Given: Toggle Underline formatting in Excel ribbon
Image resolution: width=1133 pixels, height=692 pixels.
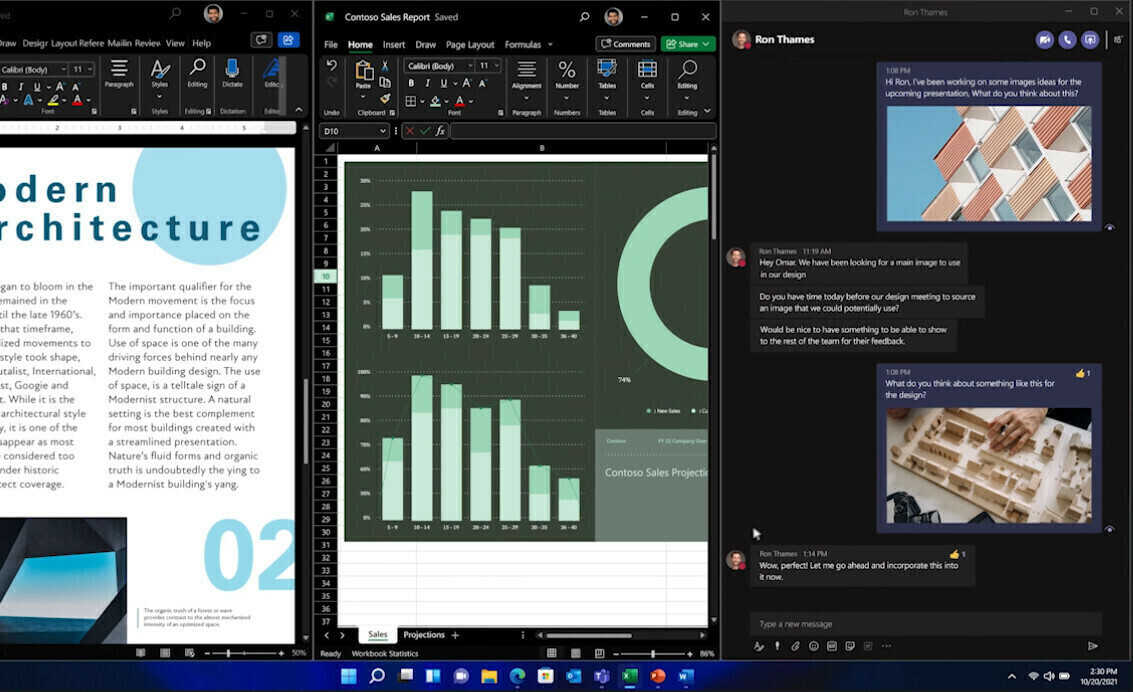Looking at the screenshot, I should tap(442, 84).
